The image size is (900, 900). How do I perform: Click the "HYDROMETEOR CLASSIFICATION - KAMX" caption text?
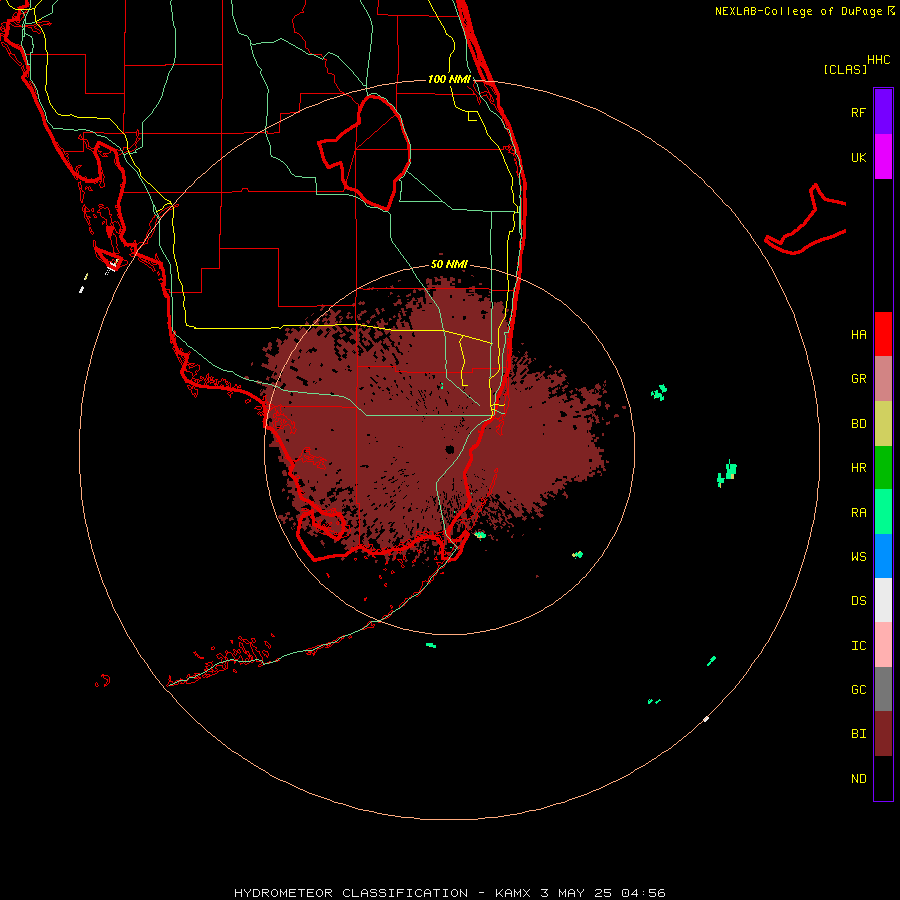tap(382, 893)
